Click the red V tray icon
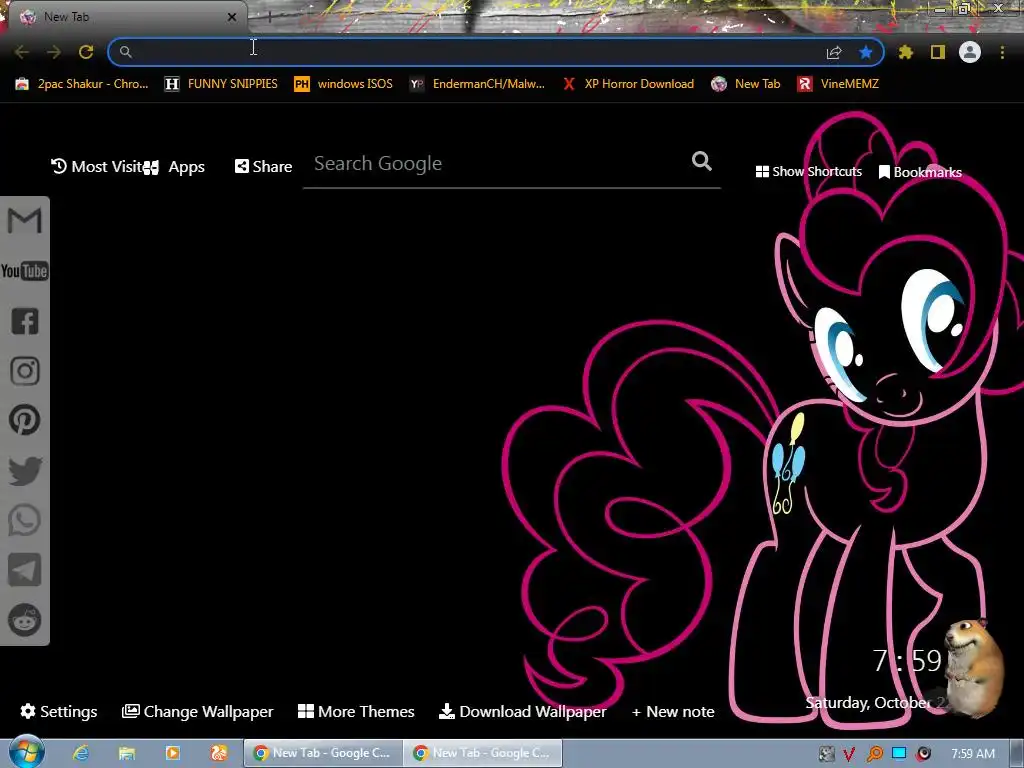Viewport: 1024px width, 768px height. coord(849,754)
